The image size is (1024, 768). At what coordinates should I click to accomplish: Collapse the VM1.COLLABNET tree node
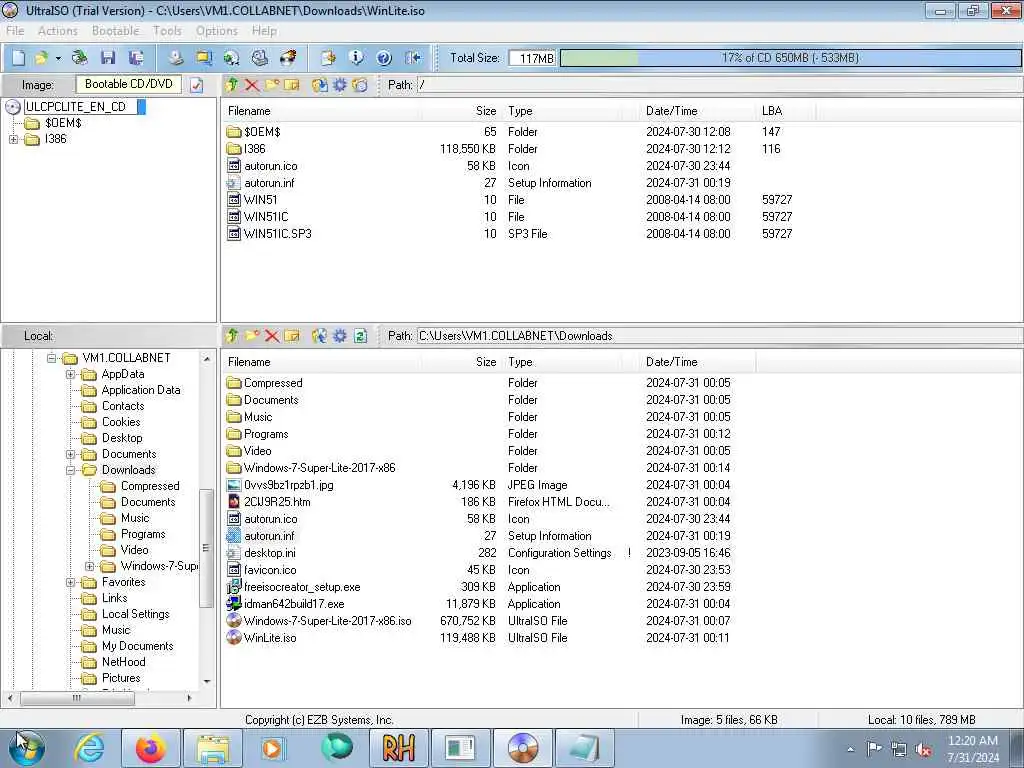pos(52,358)
